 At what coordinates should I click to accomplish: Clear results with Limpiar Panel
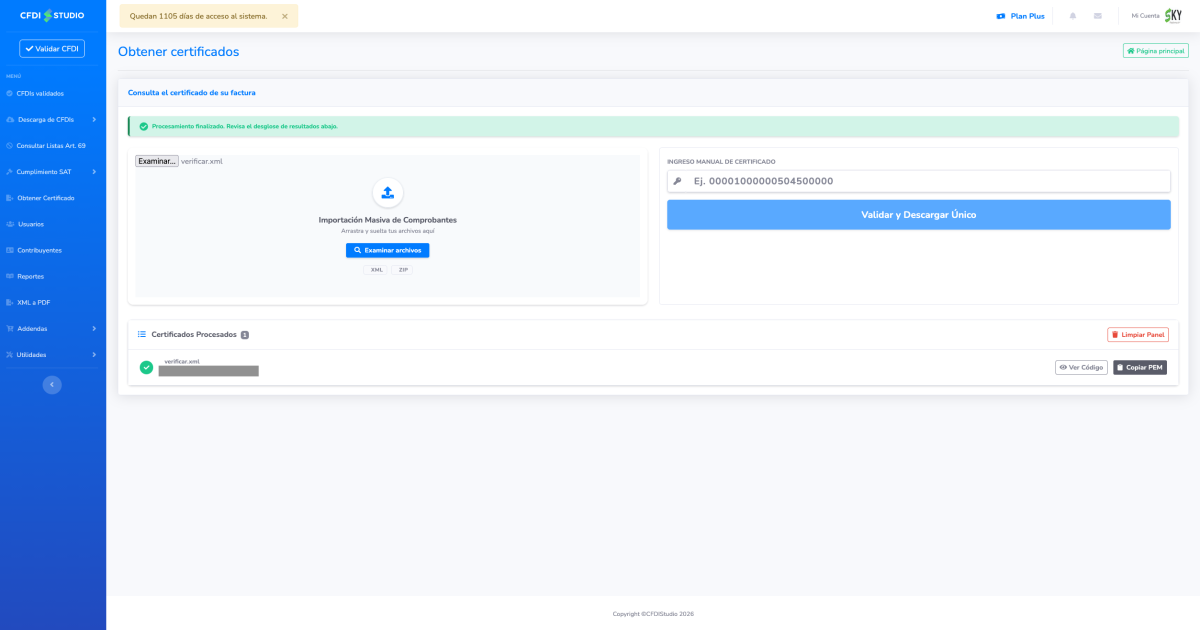[x=1138, y=335]
